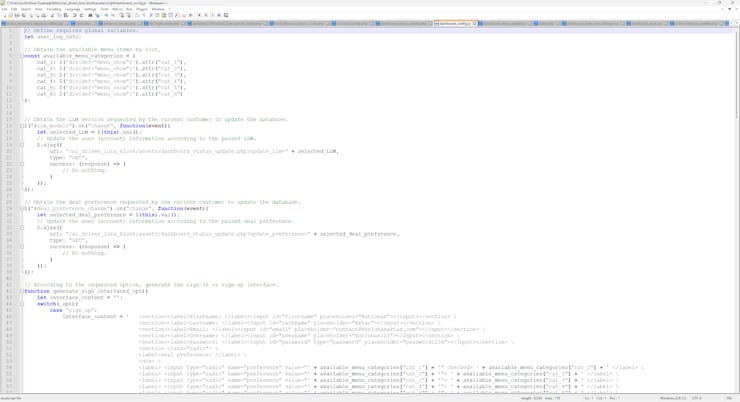Open the View menu

pos(39,9)
